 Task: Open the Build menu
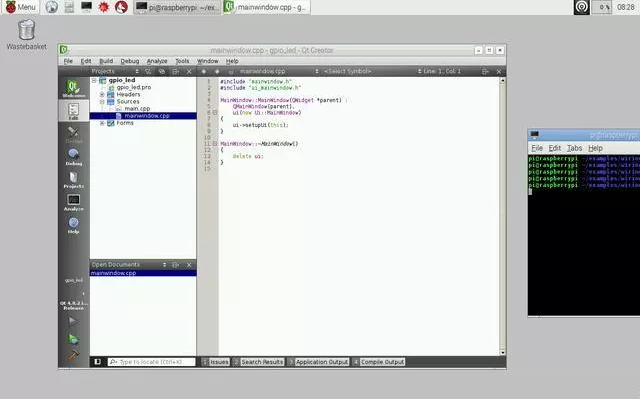pos(105,61)
